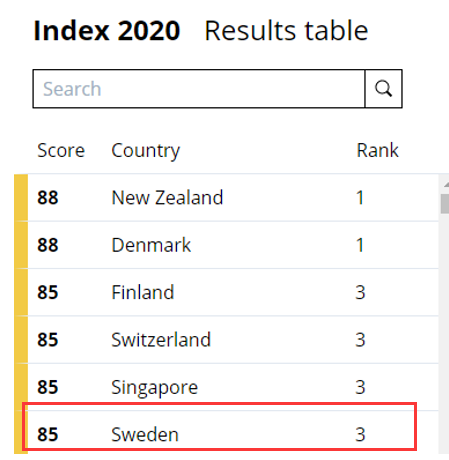Click the Score column header
The width and height of the screenshot is (449, 460).
(x=61, y=150)
